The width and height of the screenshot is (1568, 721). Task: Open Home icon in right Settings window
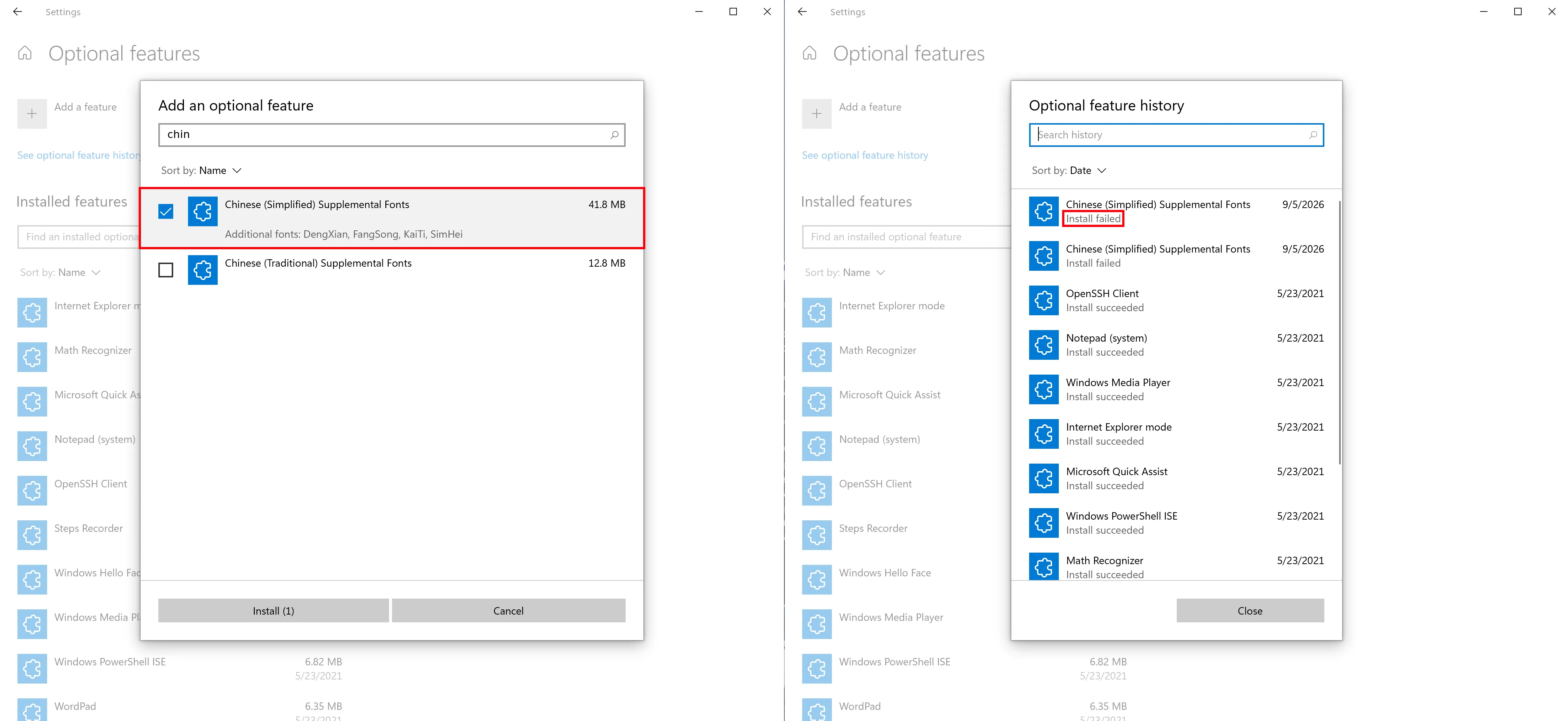[x=810, y=53]
